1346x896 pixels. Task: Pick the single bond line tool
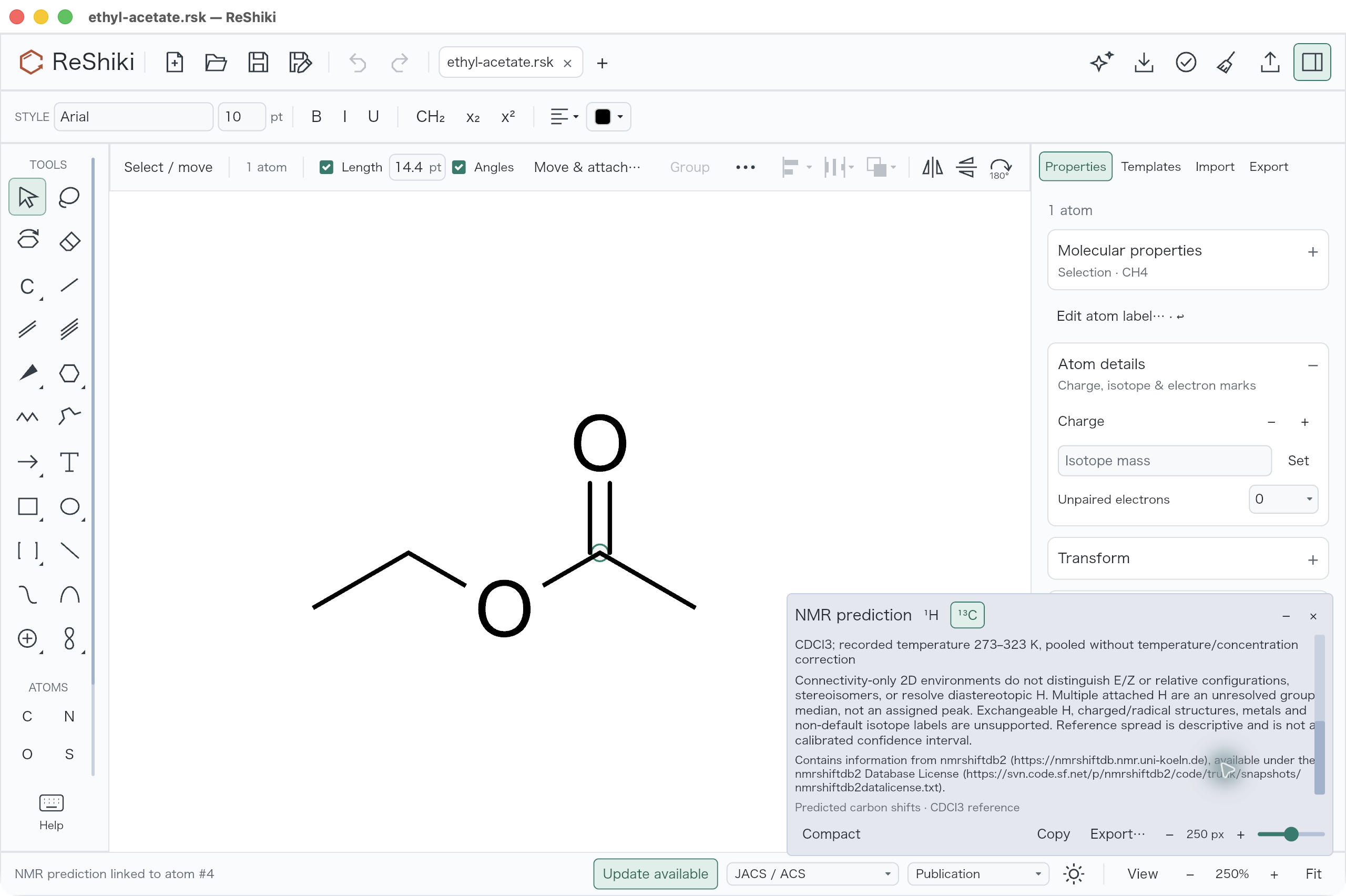(69, 285)
